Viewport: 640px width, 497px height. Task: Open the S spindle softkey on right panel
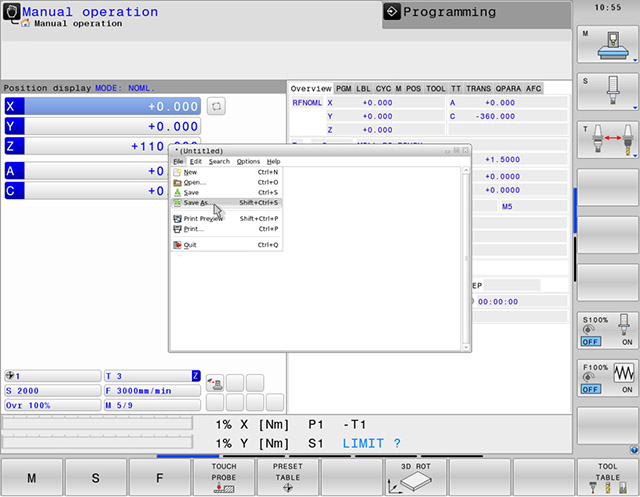(608, 92)
